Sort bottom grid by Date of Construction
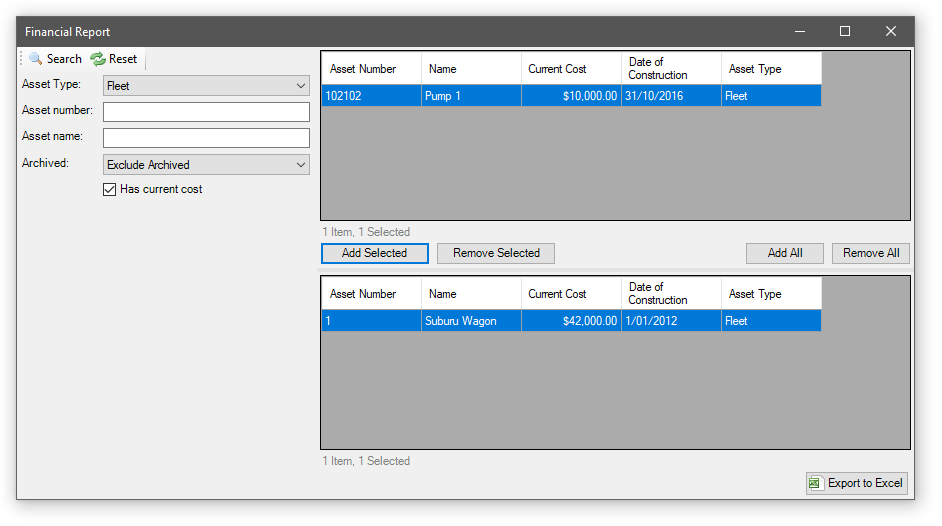This screenshot has height=526, width=942. 671,294
